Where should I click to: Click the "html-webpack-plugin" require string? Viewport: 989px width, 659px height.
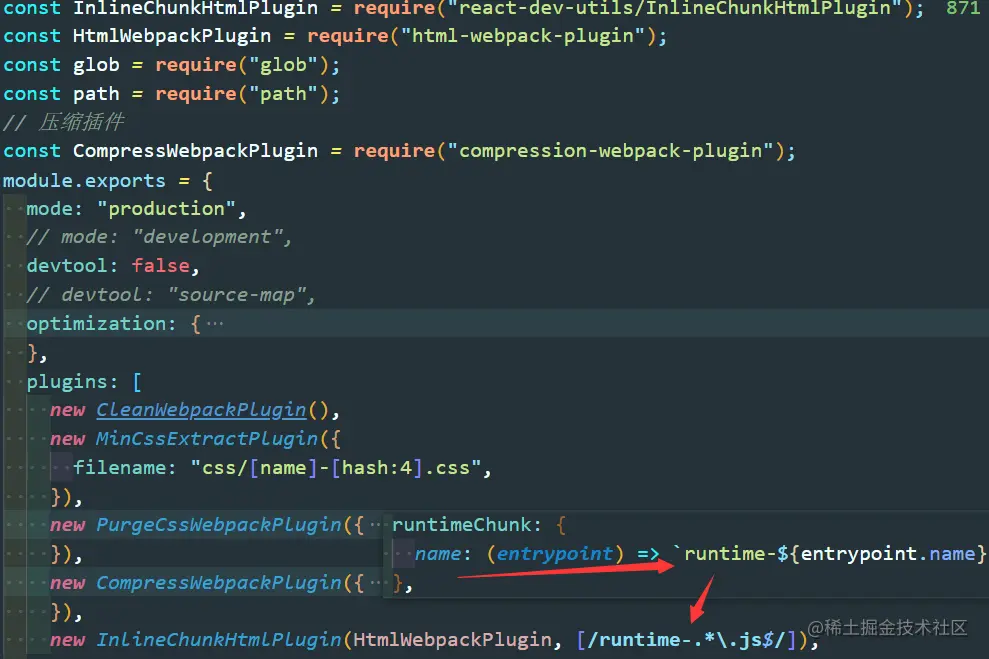(x=522, y=36)
